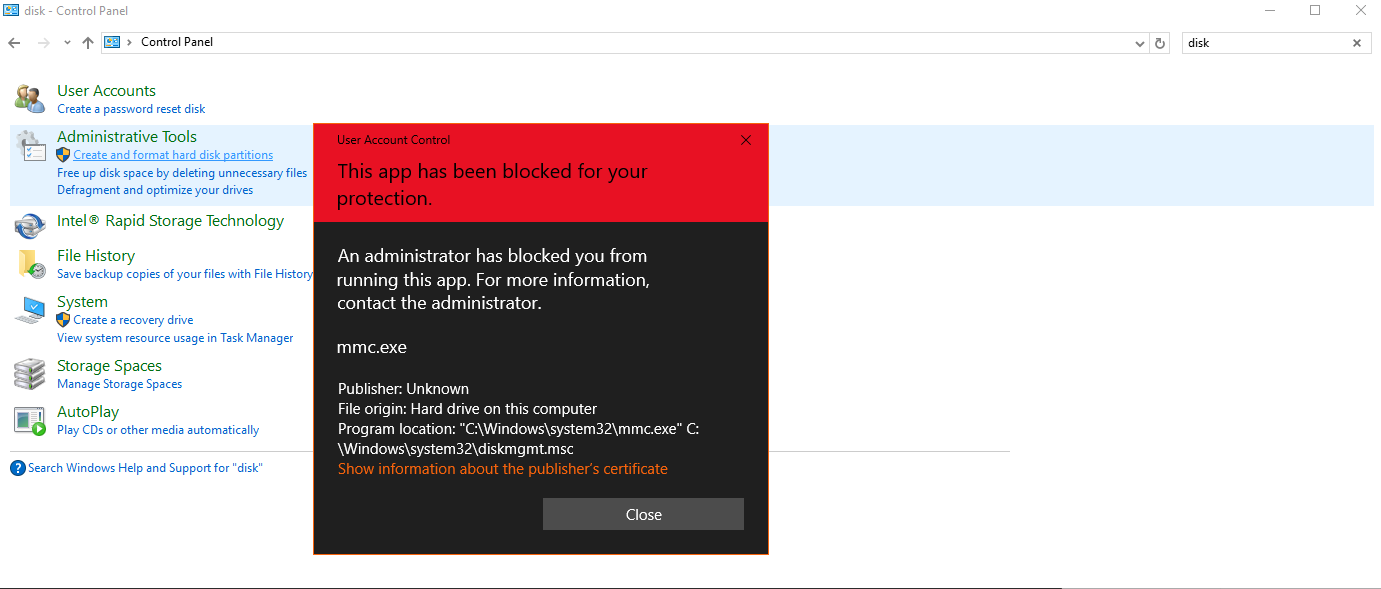Open Free up disk space link
The height and width of the screenshot is (589, 1381).
tap(182, 173)
